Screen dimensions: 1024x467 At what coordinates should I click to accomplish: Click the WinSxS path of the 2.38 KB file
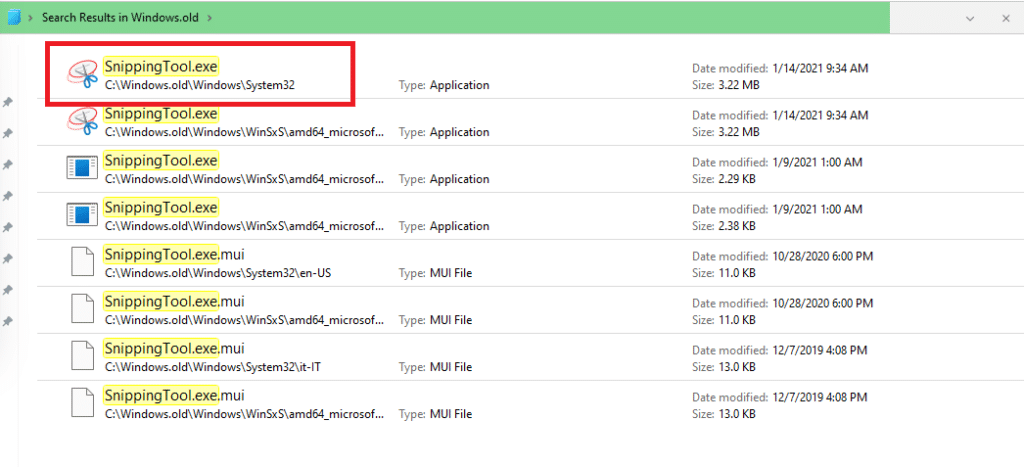[x=244, y=226]
